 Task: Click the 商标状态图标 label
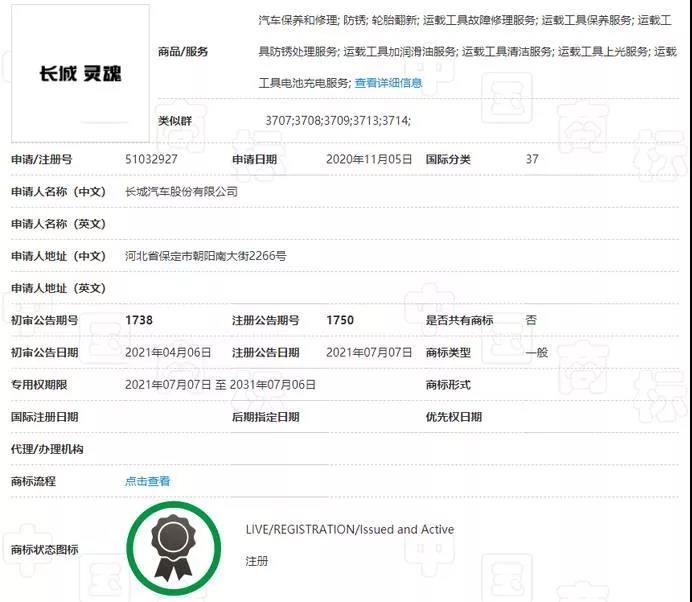click(45, 549)
